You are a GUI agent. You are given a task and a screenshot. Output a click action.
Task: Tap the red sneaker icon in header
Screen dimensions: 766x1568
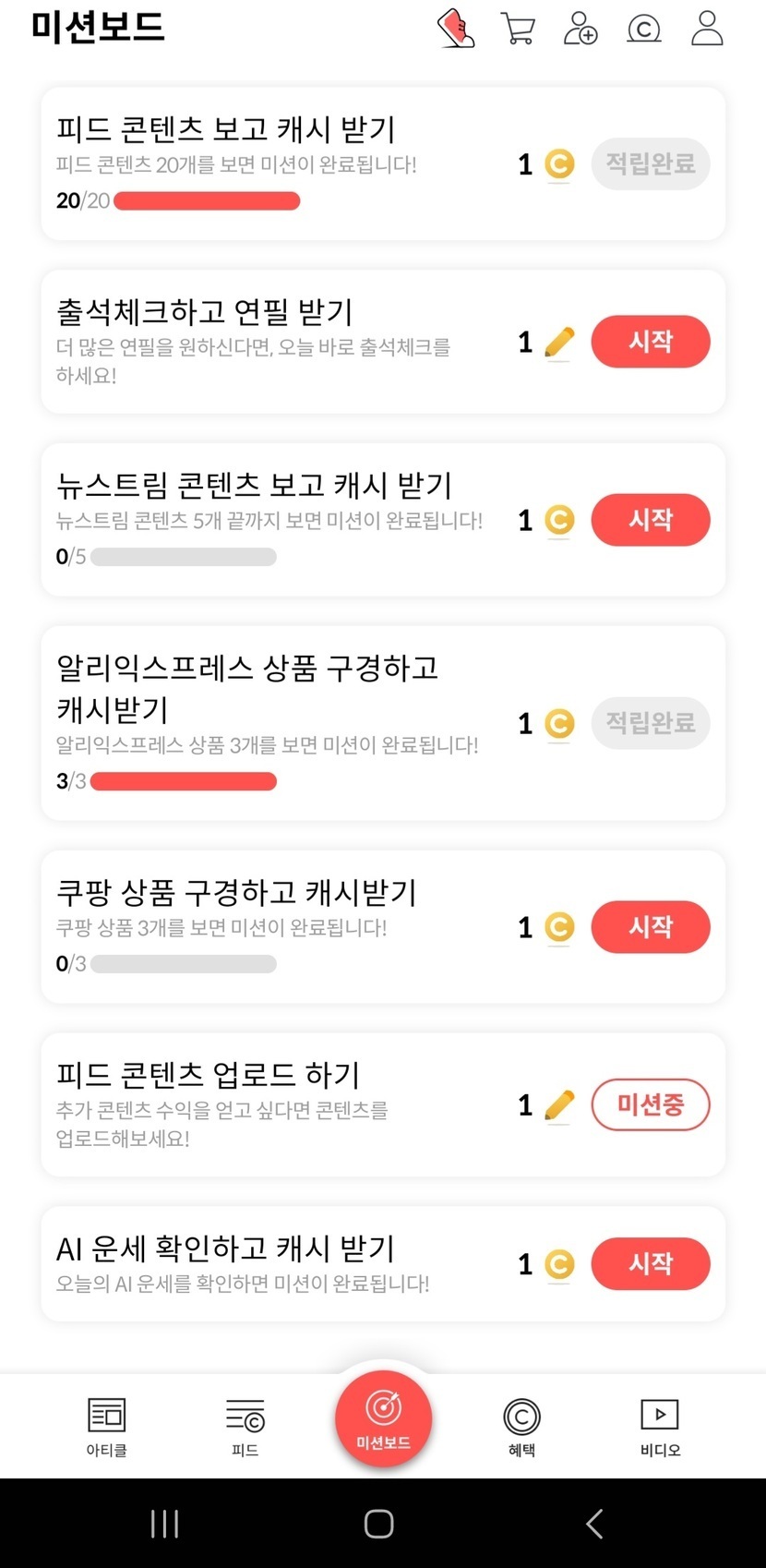pos(455,28)
